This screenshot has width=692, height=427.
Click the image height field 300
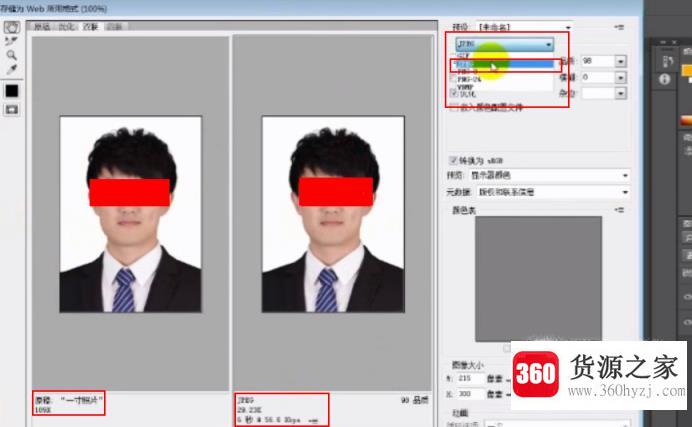click(x=470, y=393)
